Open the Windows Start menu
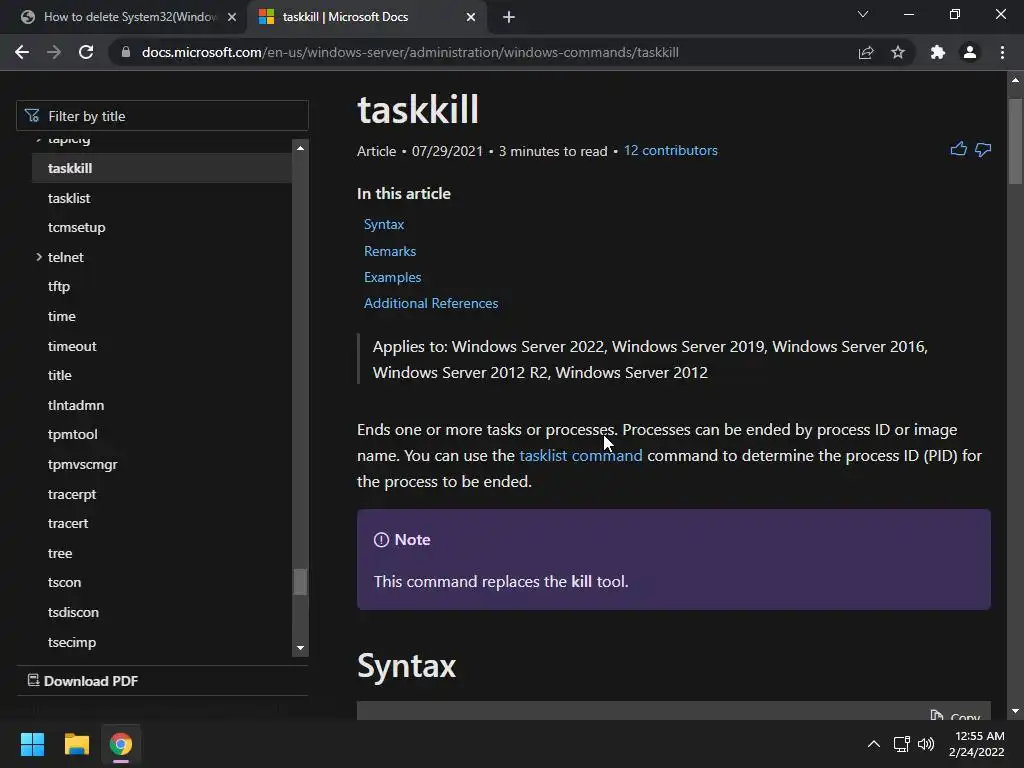This screenshot has height=768, width=1024. (32, 744)
